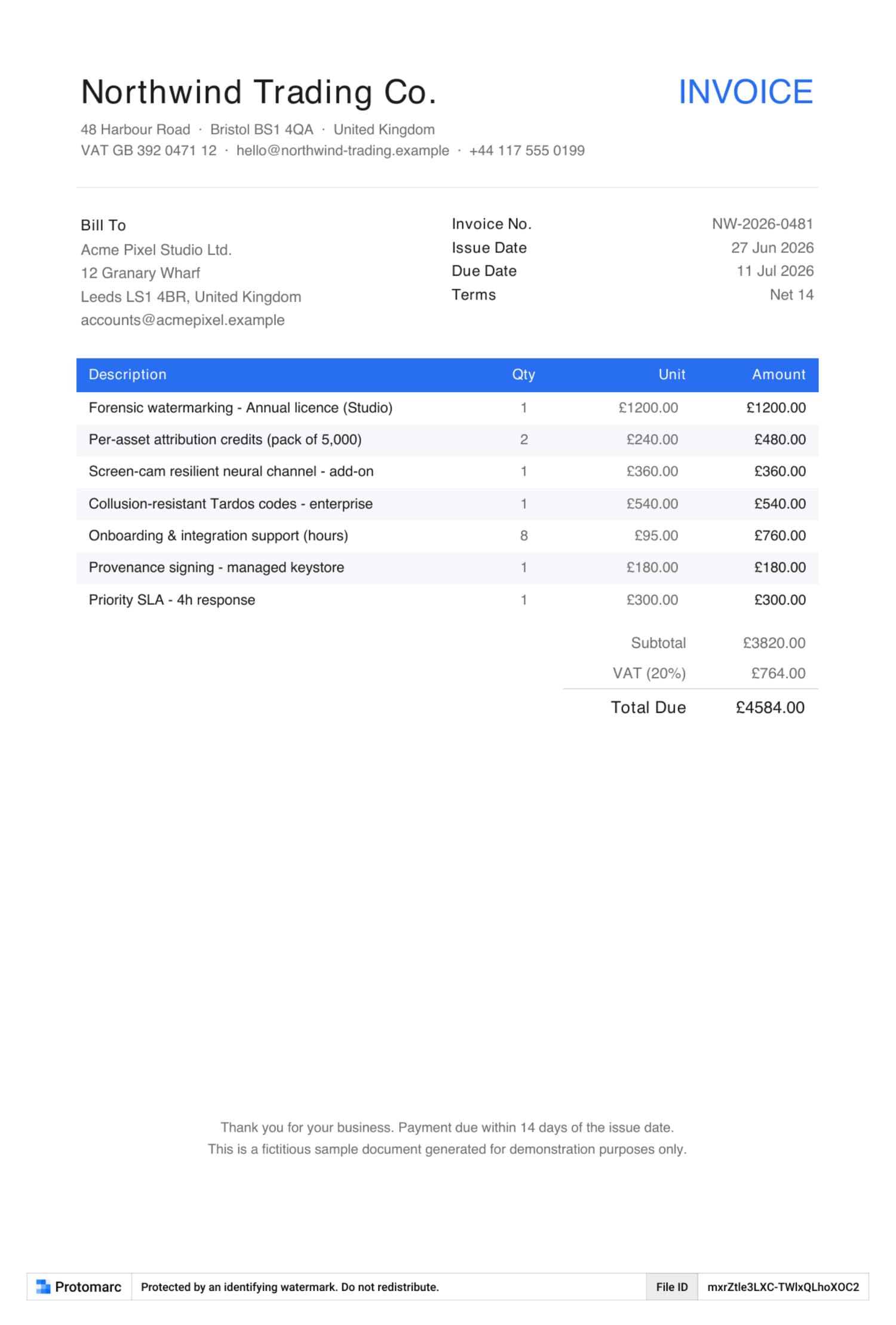Screen dimensions: 896x1325
Task: Click the due date 11 Jul 2026
Action: pos(775,271)
